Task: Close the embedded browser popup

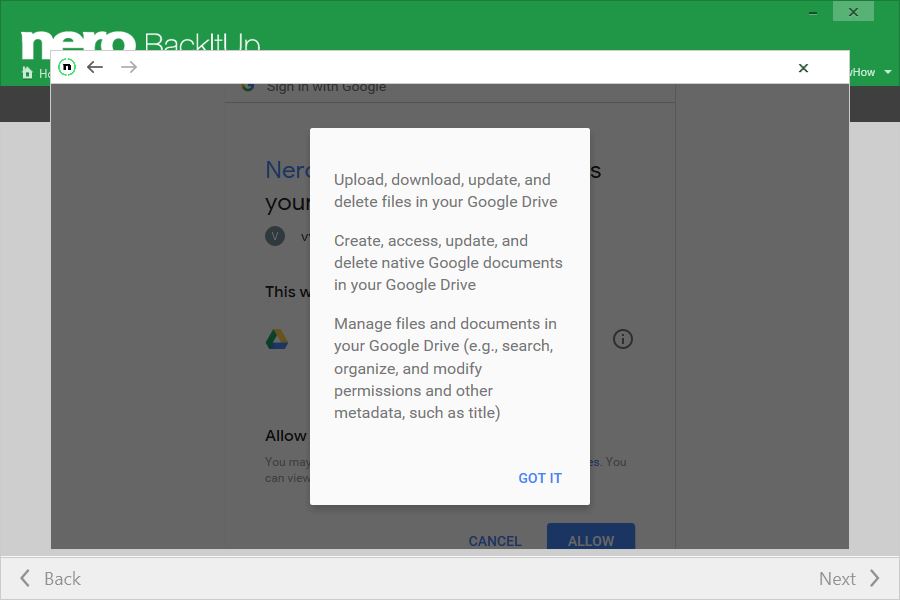Action: (x=803, y=68)
